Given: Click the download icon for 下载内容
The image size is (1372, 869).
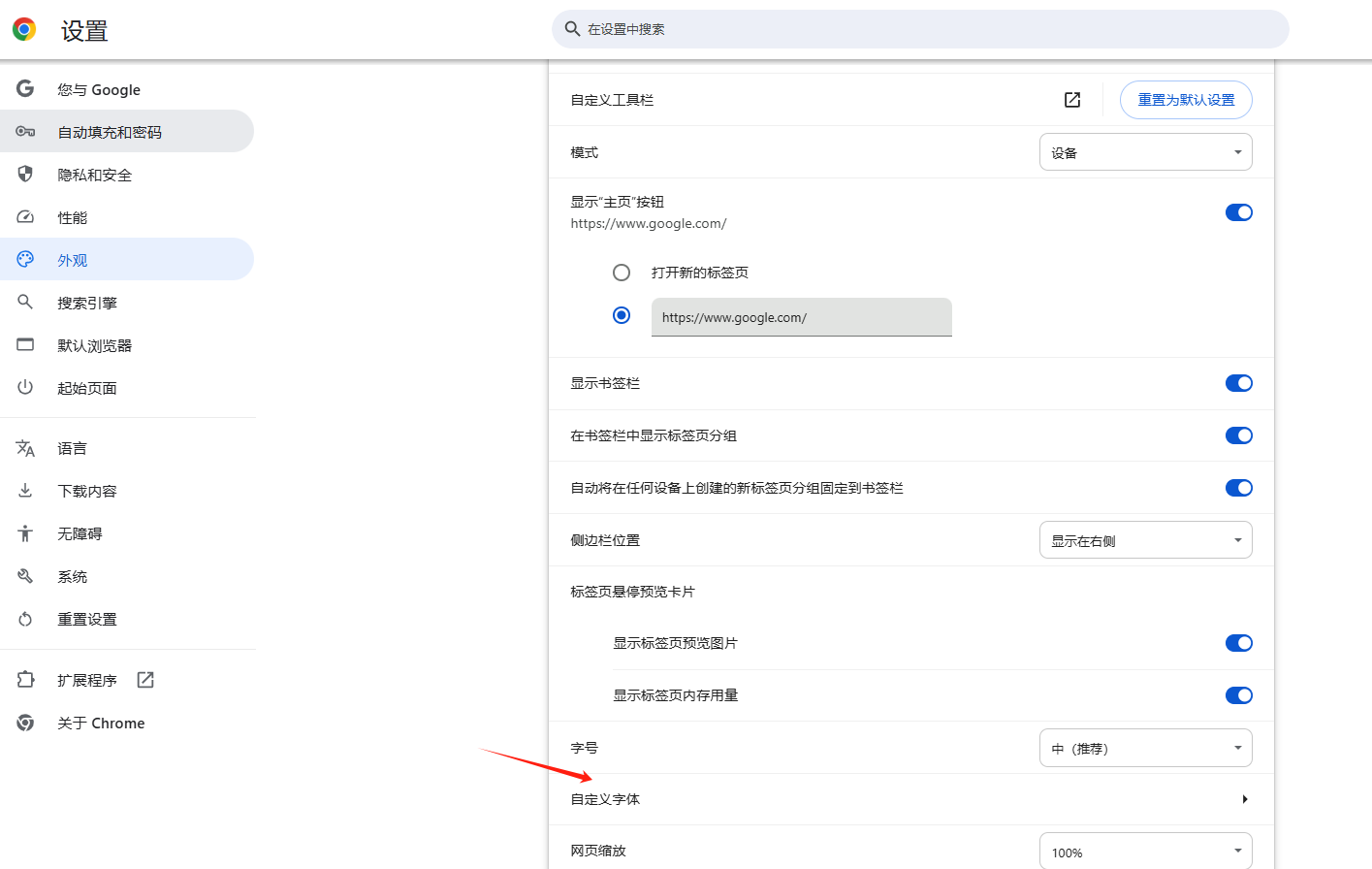Looking at the screenshot, I should (x=25, y=491).
